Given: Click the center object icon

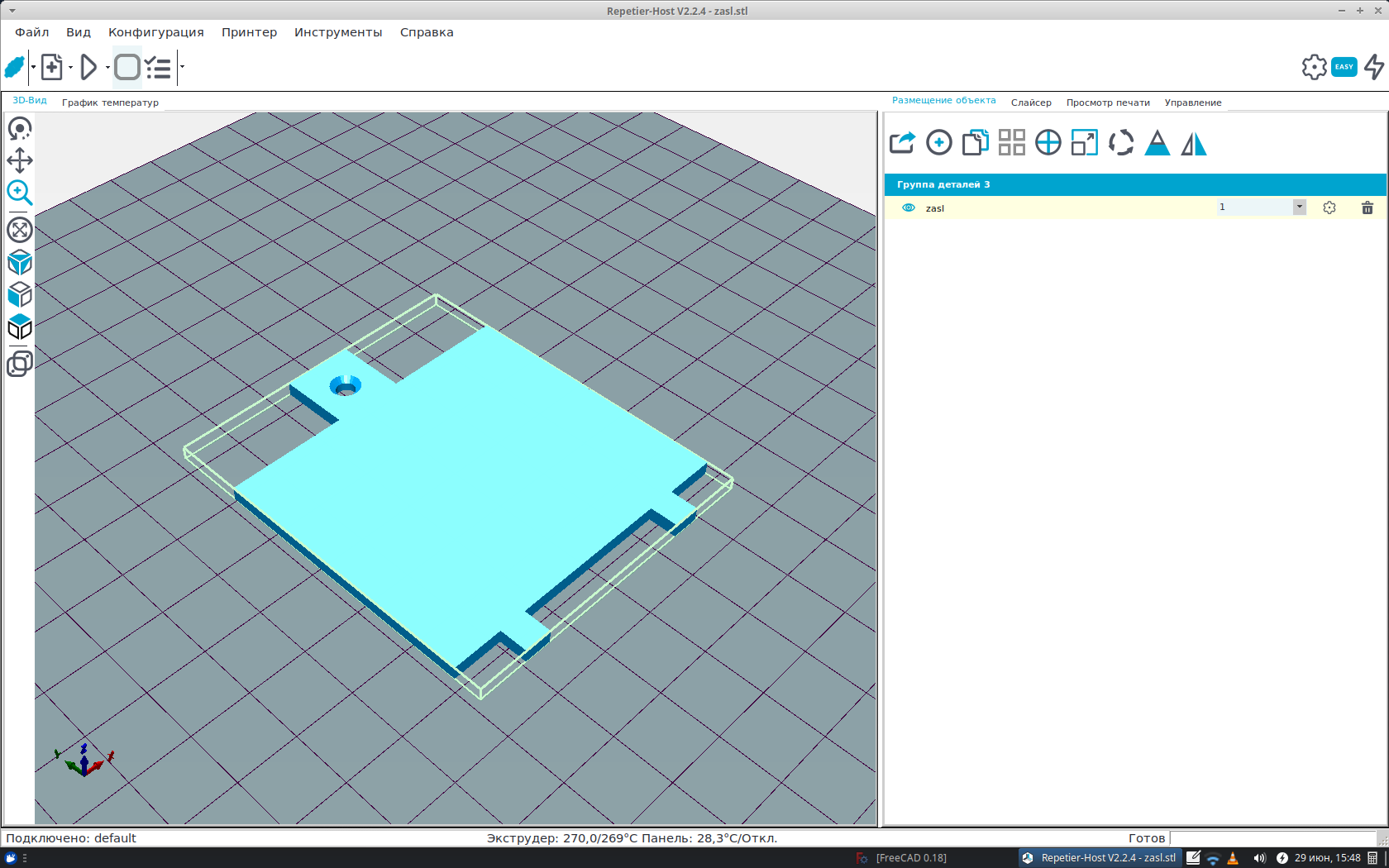Looking at the screenshot, I should tap(1048, 143).
